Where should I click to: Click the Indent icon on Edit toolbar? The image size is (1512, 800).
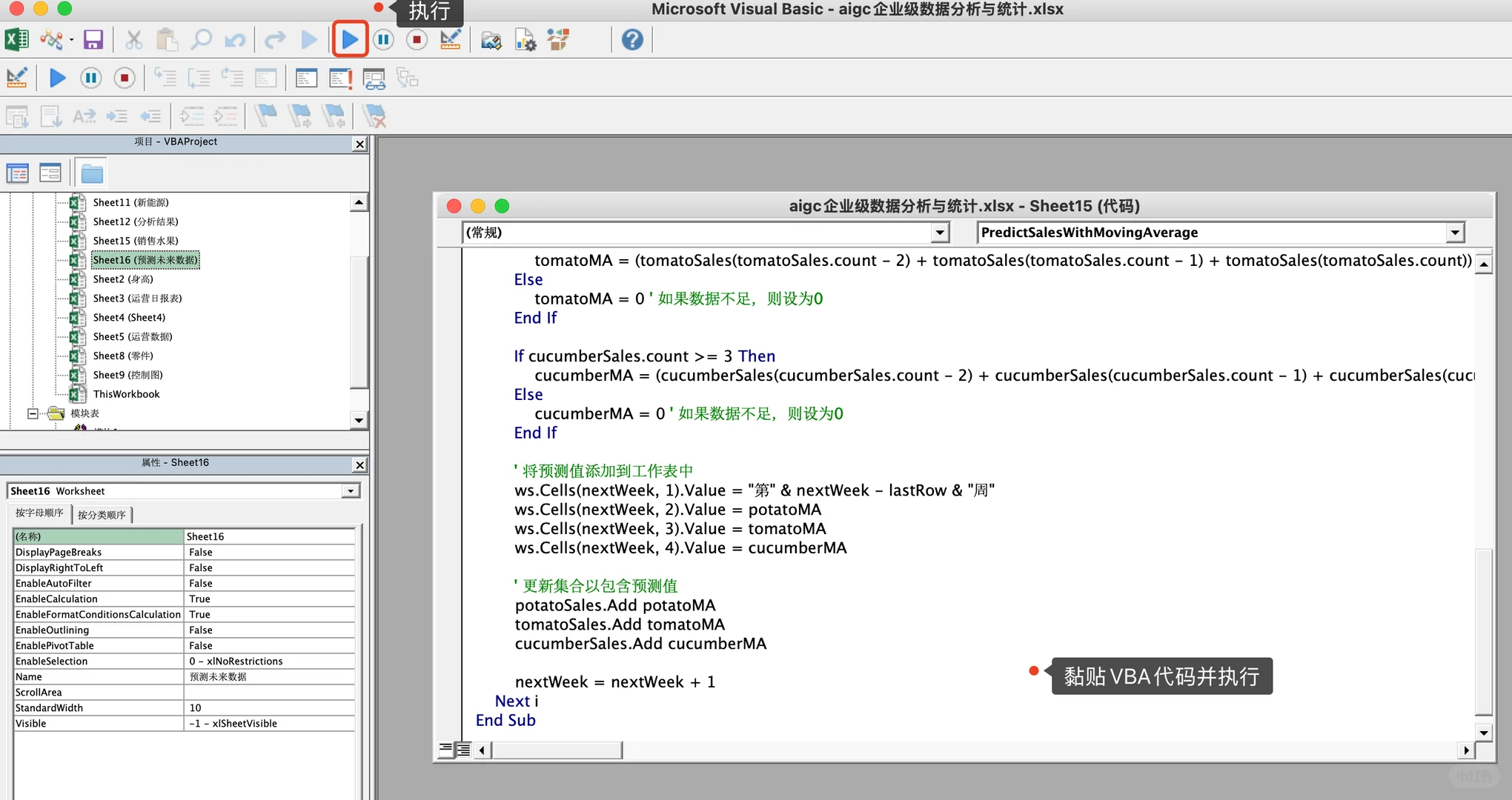pos(117,116)
